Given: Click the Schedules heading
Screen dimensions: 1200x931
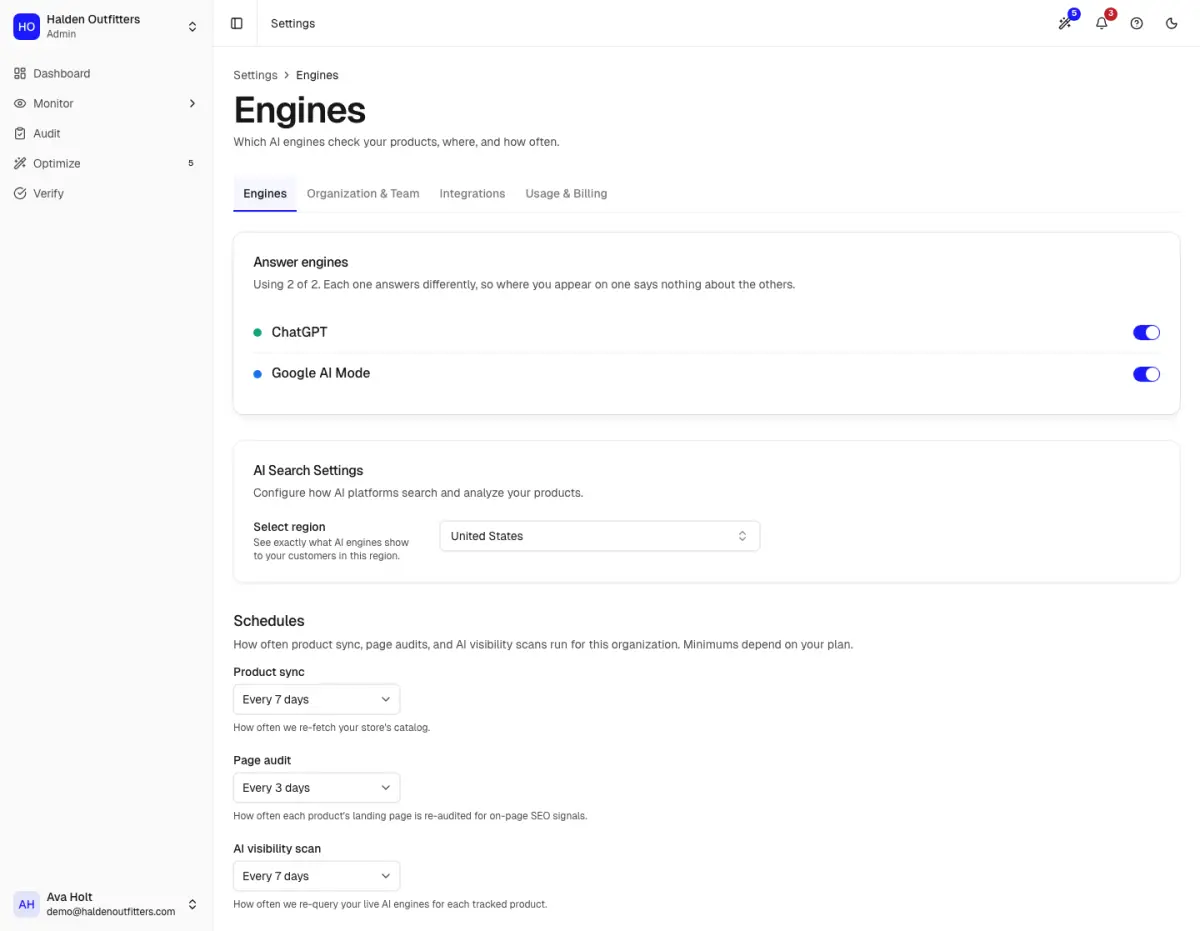Looking at the screenshot, I should (x=269, y=621).
